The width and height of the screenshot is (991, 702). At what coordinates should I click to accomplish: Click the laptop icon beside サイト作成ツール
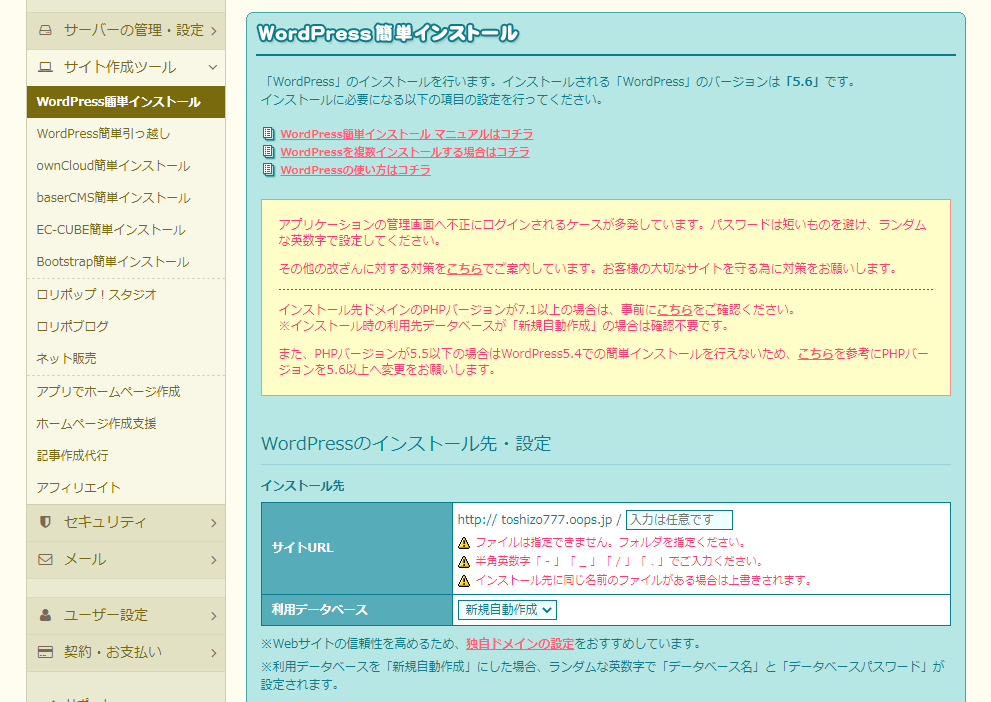tap(45, 68)
